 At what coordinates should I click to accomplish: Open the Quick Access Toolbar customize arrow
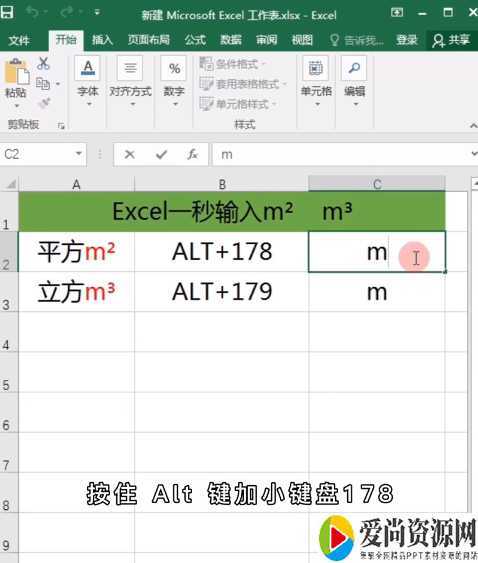(97, 13)
